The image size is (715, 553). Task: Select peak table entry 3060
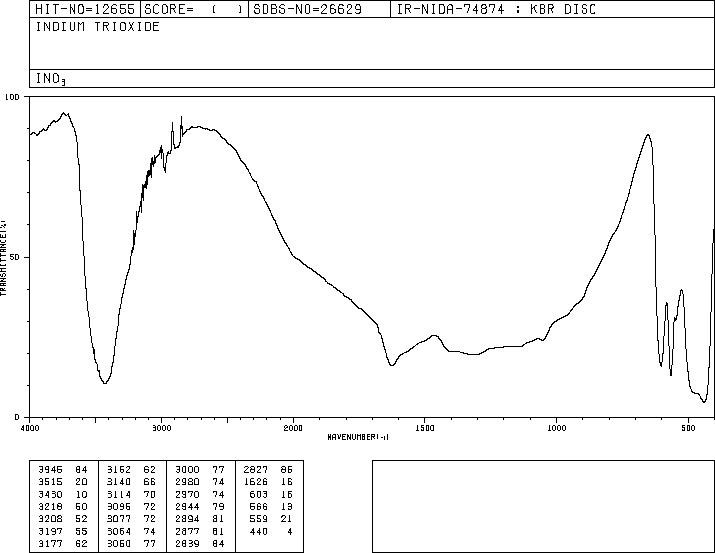pos(119,543)
